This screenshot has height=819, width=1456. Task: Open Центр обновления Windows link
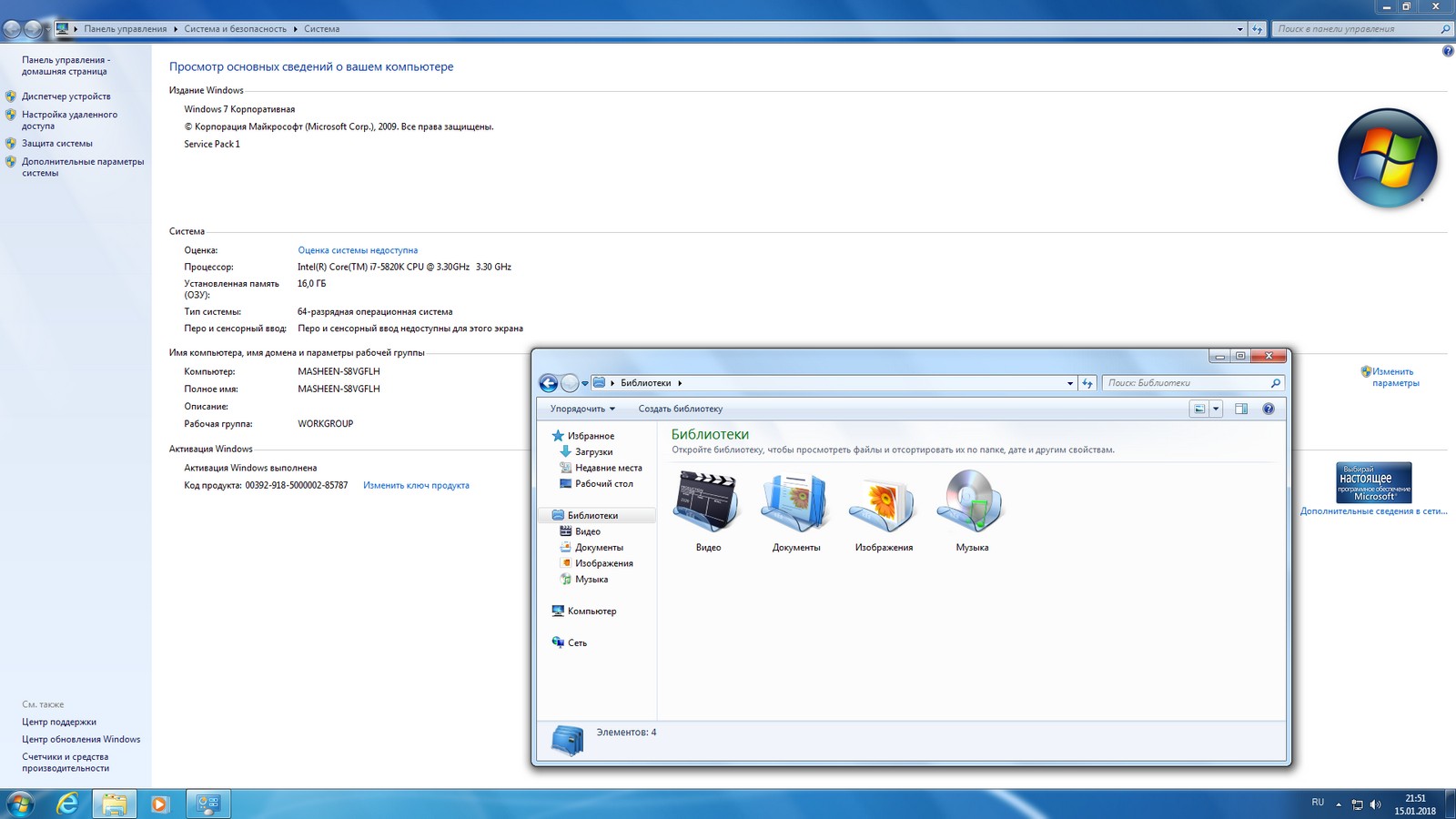pyautogui.click(x=81, y=739)
